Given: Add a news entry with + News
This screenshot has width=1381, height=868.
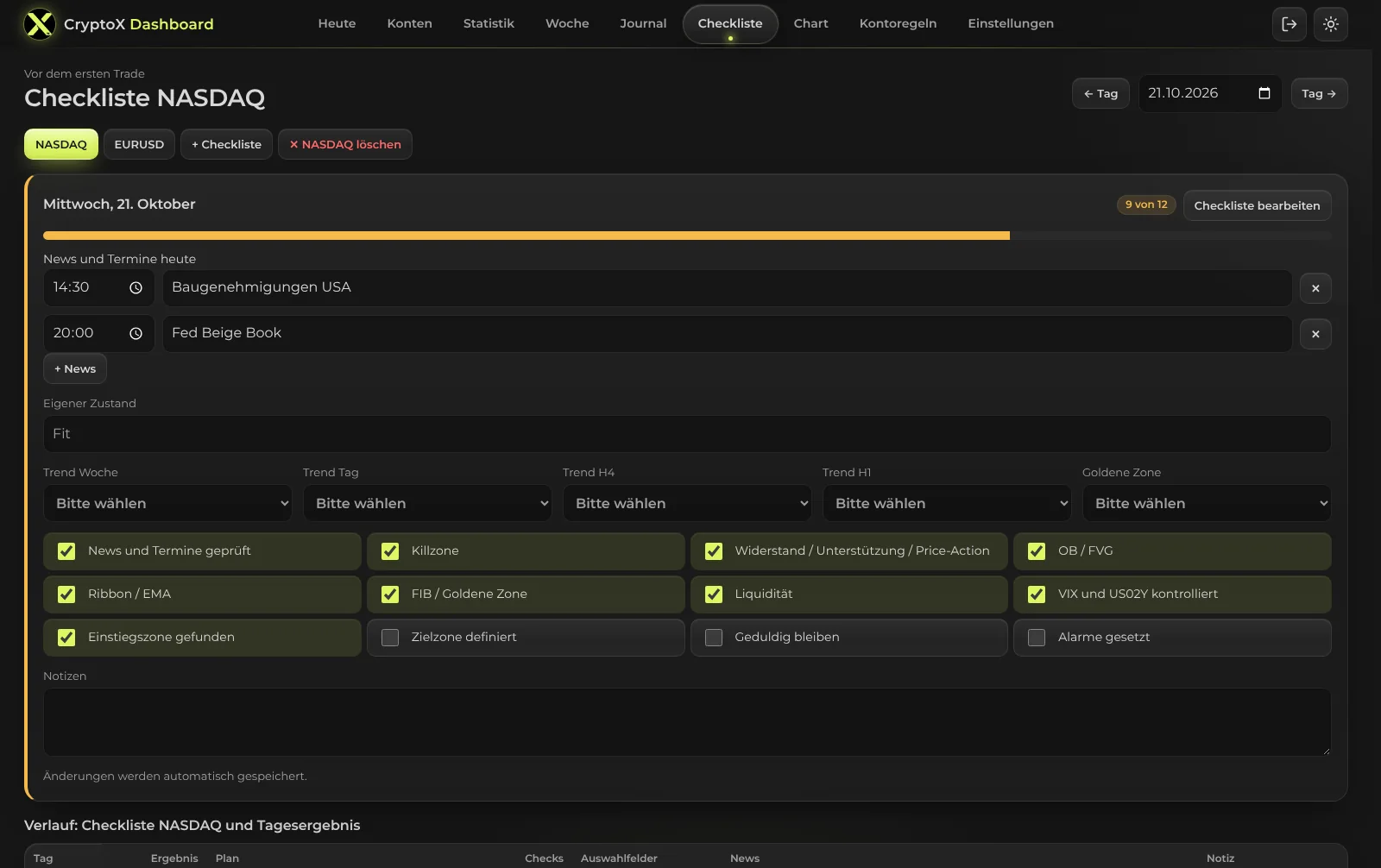Looking at the screenshot, I should [75, 368].
